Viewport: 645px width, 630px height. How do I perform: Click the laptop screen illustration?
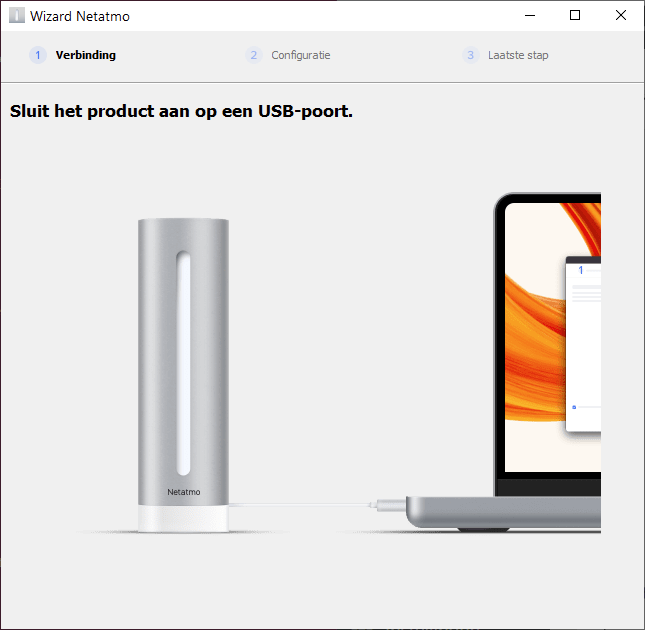click(x=552, y=337)
